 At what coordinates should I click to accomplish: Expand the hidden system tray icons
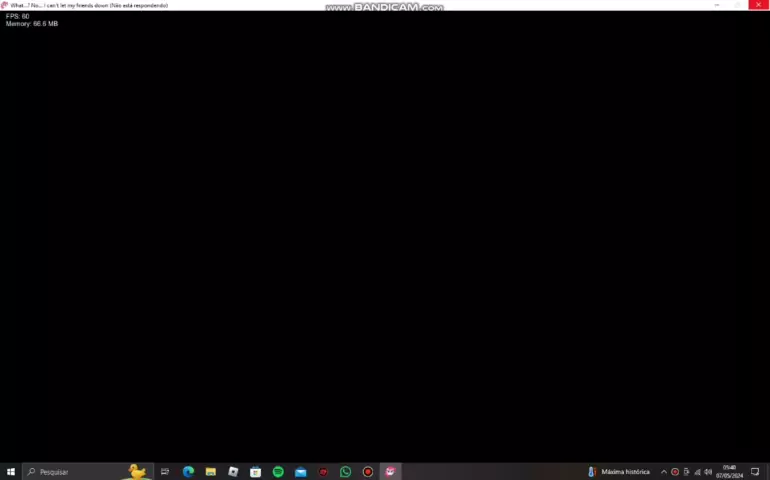pos(664,472)
